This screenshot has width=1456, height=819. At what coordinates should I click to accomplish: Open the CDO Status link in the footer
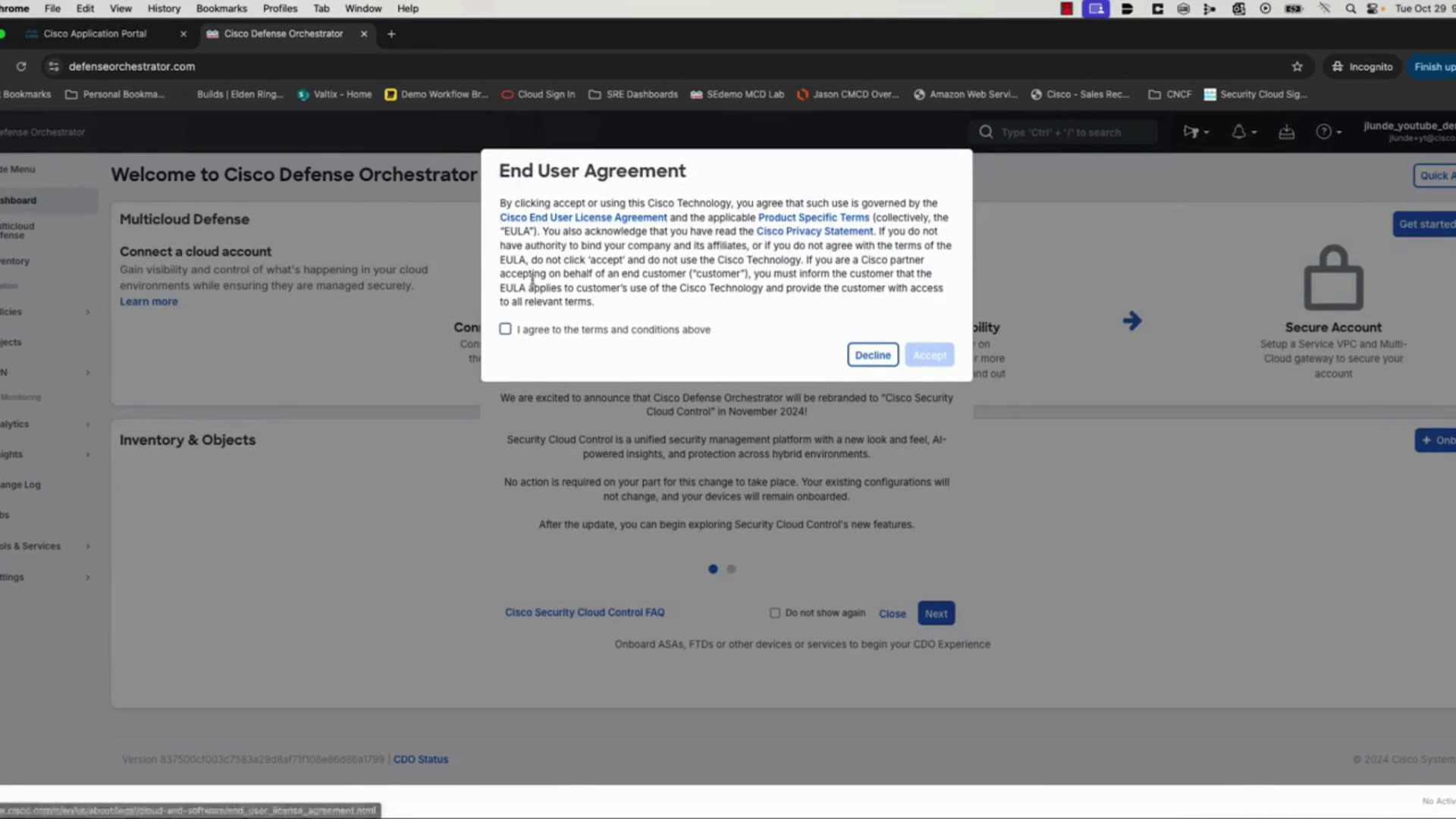coord(421,759)
